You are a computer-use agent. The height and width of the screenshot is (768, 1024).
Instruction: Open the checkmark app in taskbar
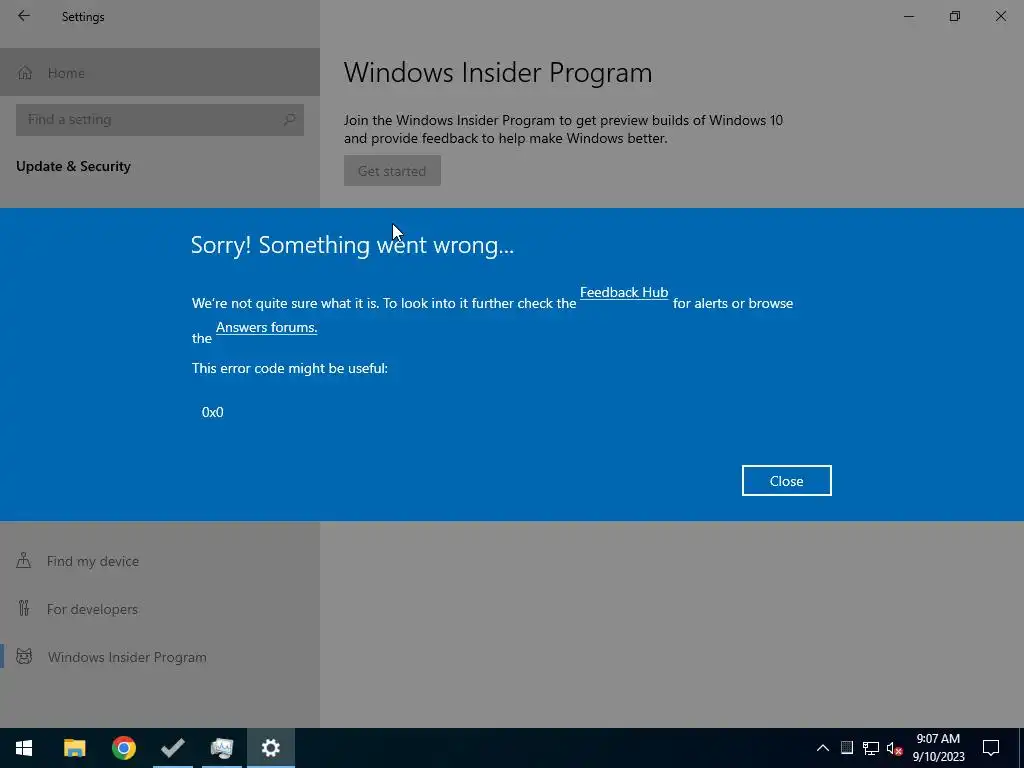coord(172,748)
